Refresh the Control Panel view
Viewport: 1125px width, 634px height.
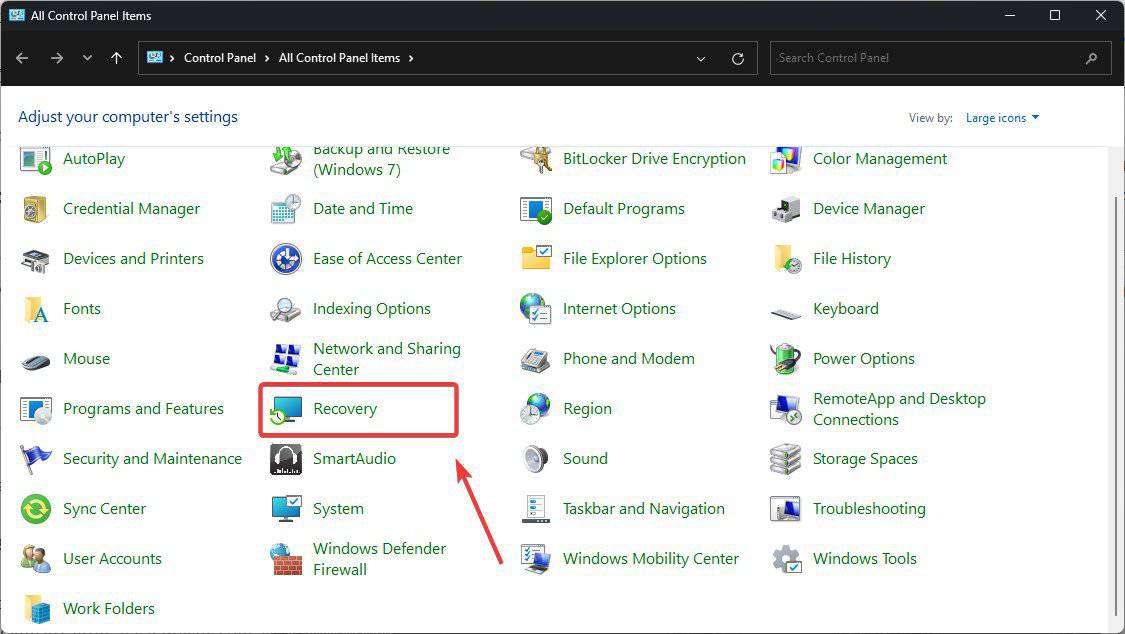[738, 59]
